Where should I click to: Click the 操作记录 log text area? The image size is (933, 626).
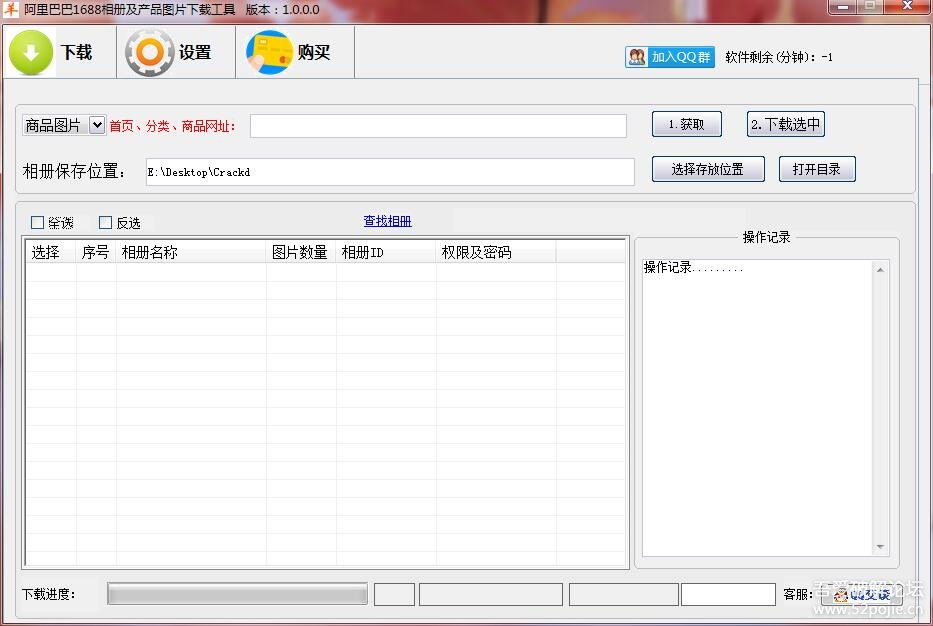[x=757, y=408]
